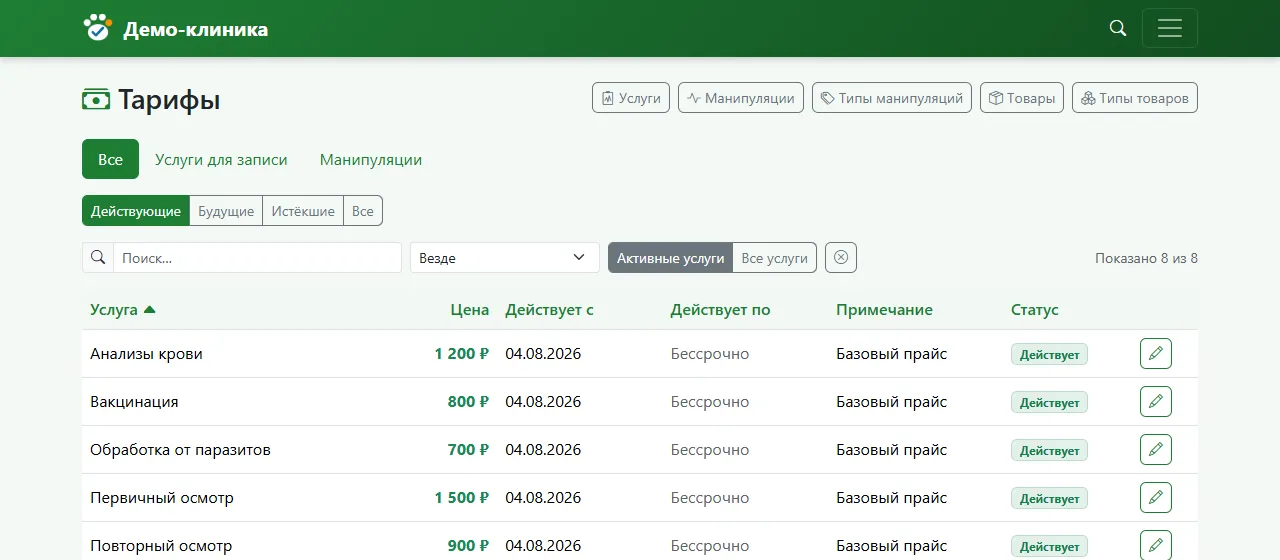Sort by the Действует с column header
The width and height of the screenshot is (1280, 560).
549,310
